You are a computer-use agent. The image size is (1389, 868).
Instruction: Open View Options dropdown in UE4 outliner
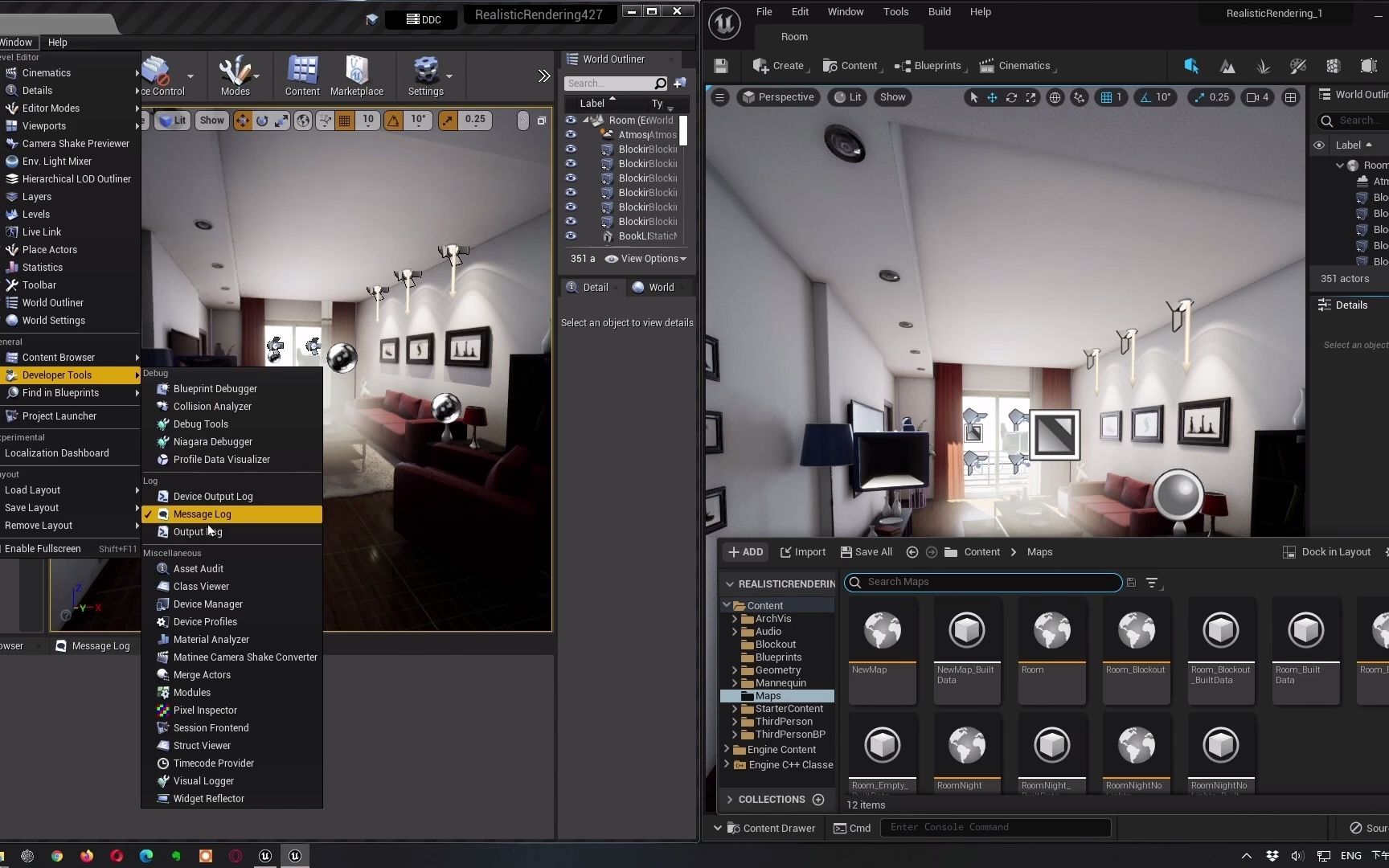tap(646, 259)
